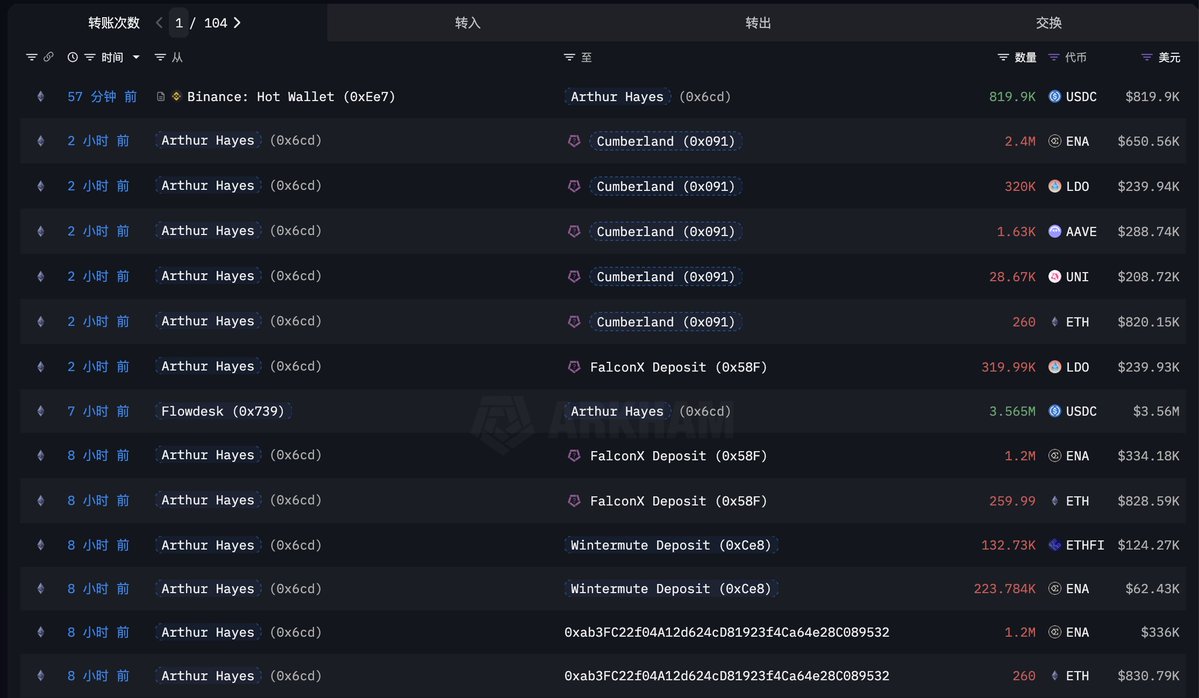Click the purple filter icon beside 美元

pyautogui.click(x=1146, y=58)
